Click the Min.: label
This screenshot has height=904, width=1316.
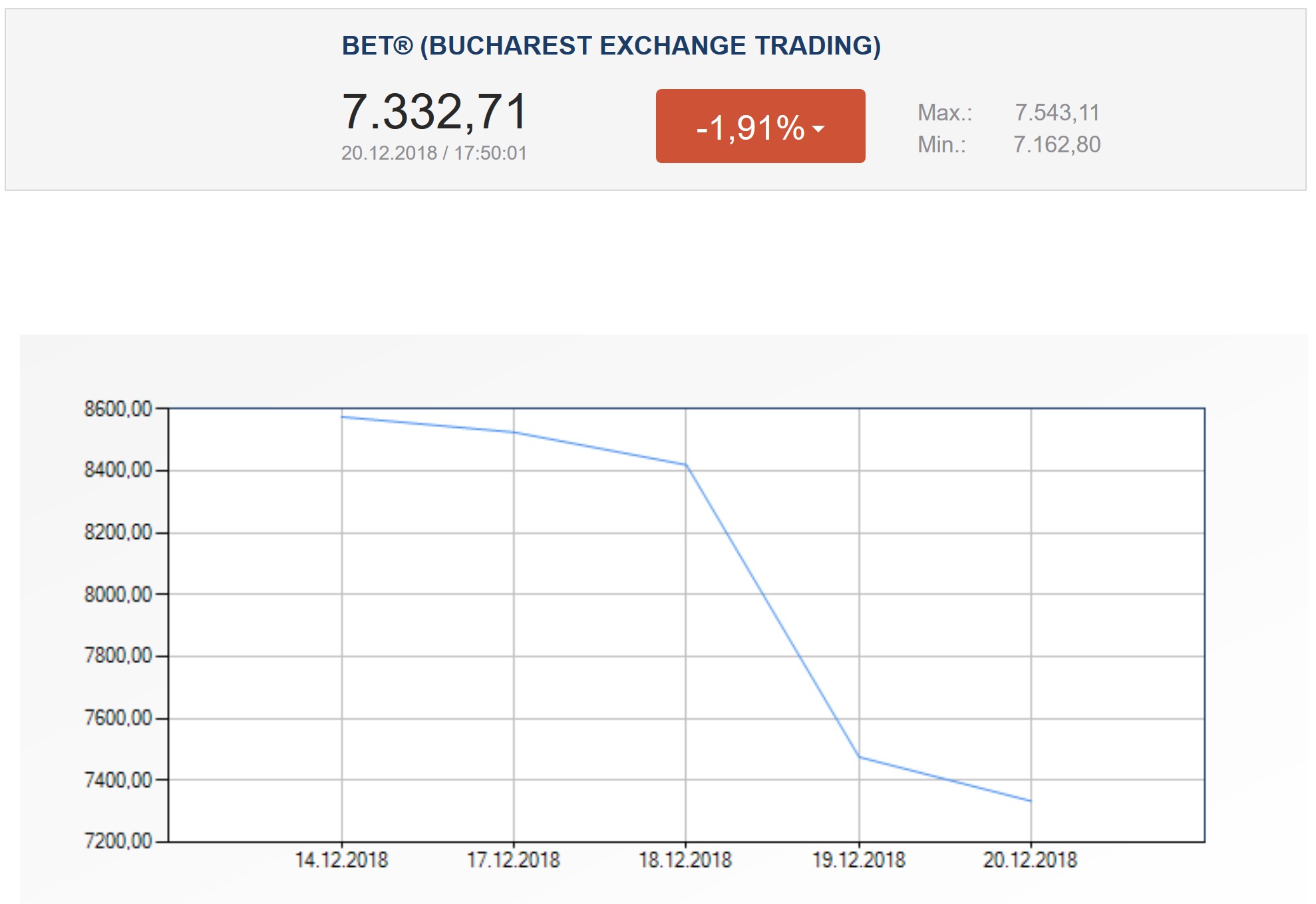point(941,144)
